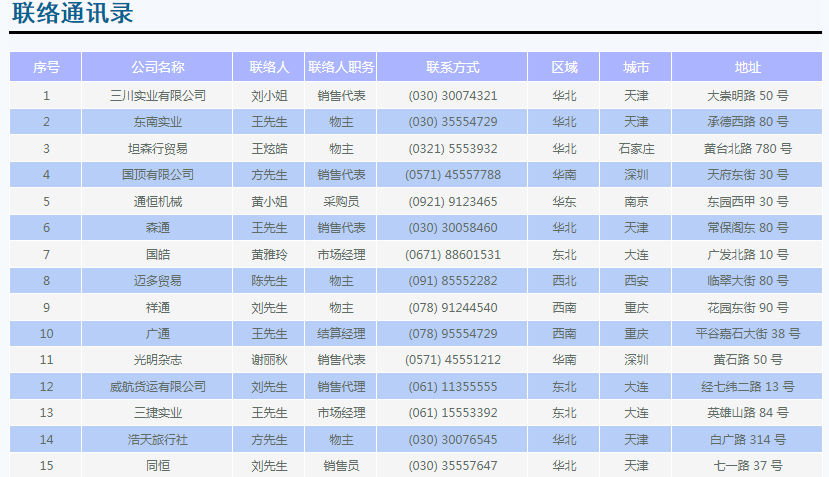Click phone number (078) 91244540
This screenshot has width=829, height=477.
point(452,307)
